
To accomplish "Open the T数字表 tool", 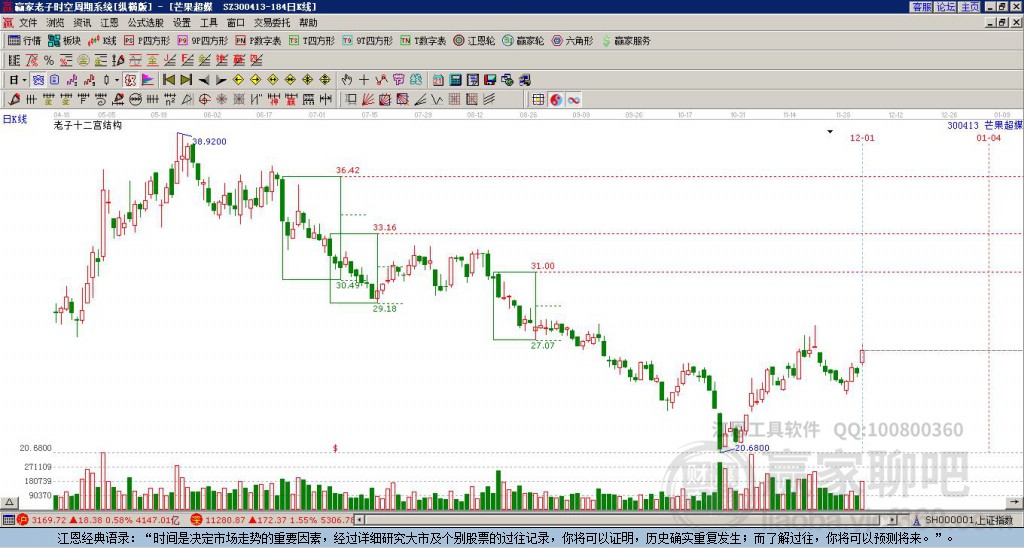I will 423,40.
